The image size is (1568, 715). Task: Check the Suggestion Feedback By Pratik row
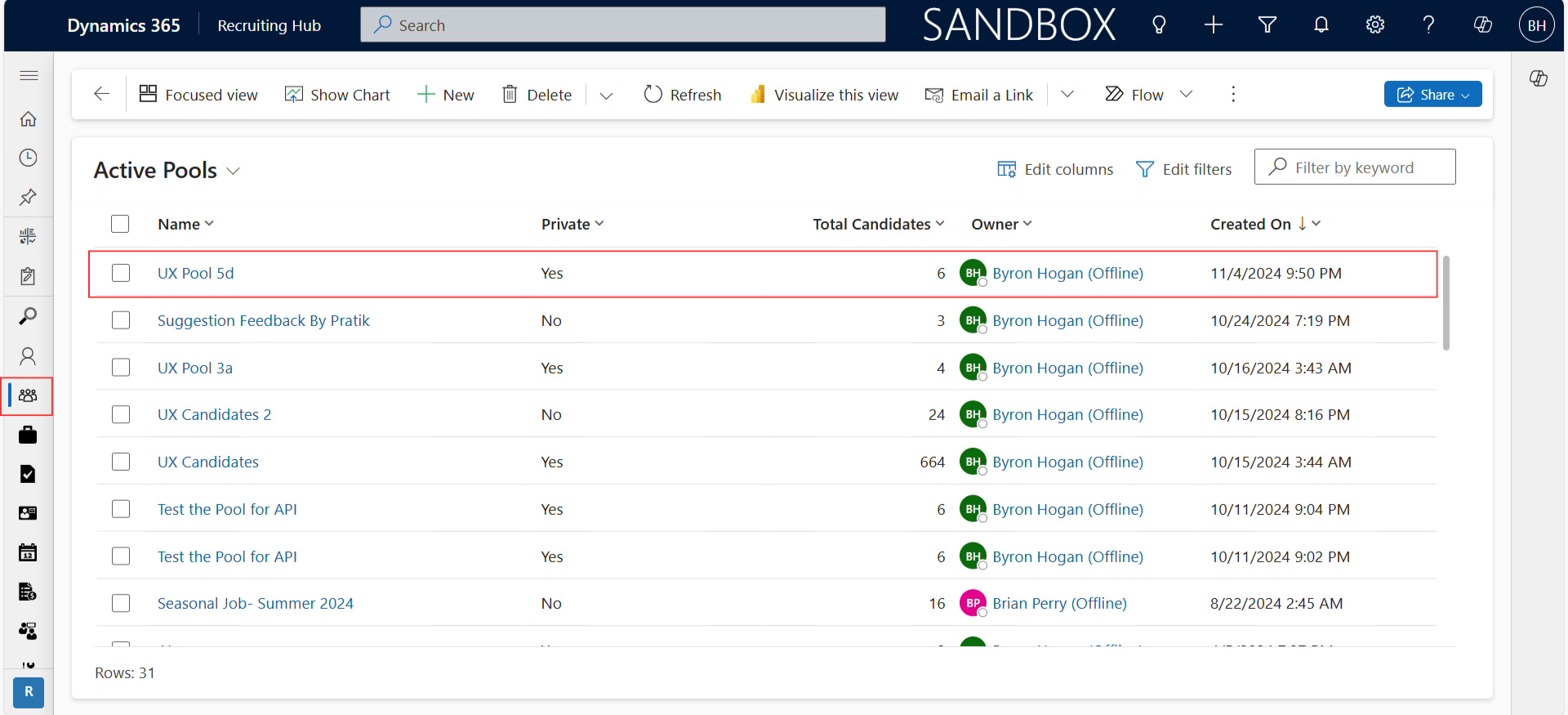[x=121, y=320]
